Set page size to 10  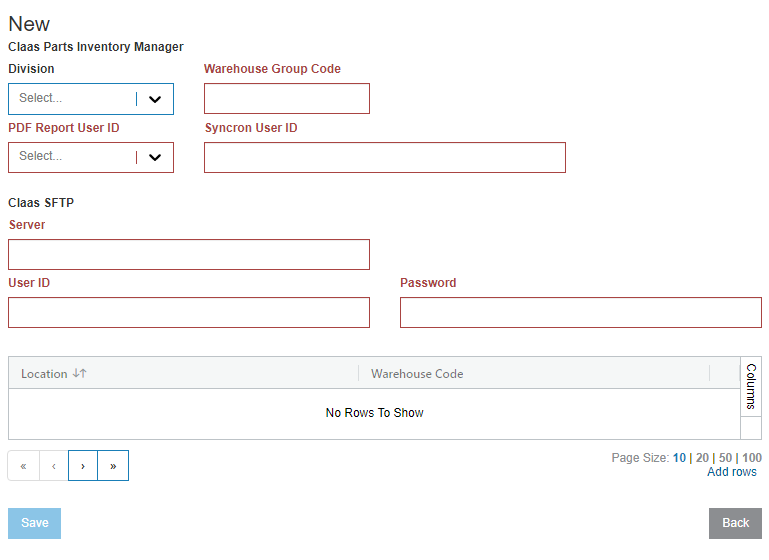679,458
